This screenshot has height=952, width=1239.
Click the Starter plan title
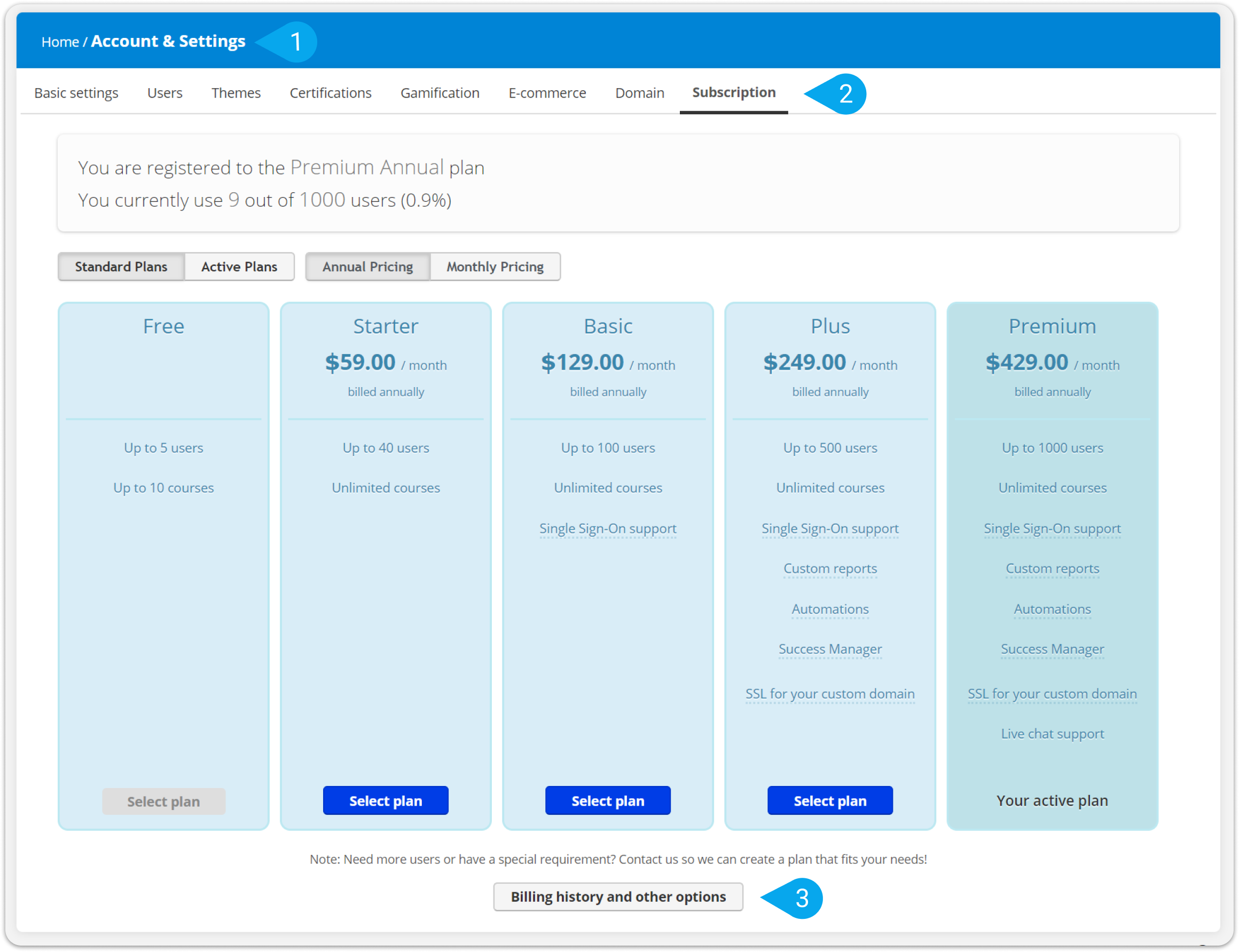click(386, 326)
